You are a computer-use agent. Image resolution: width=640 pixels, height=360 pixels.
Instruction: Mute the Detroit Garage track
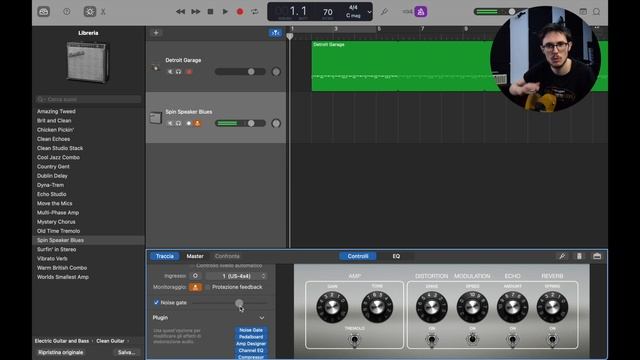tap(170, 72)
